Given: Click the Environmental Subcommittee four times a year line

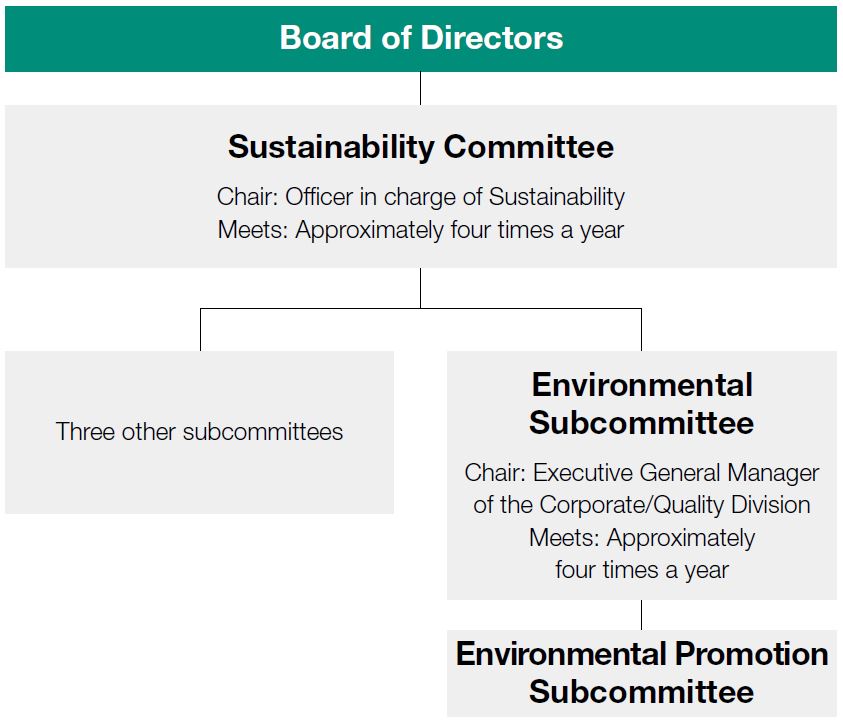Looking at the screenshot, I should 641,570.
